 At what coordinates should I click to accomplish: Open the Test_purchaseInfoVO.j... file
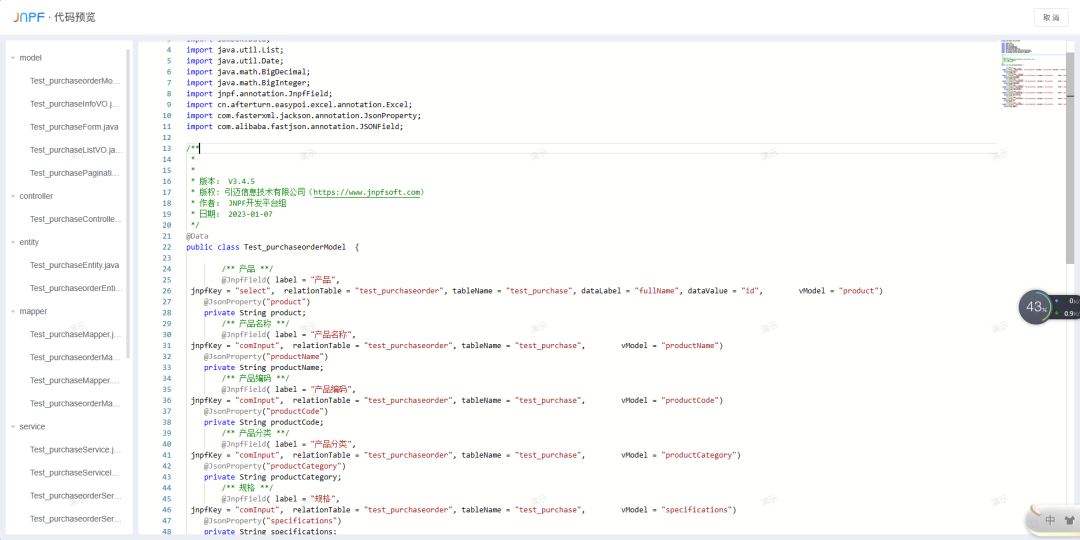click(x=75, y=104)
